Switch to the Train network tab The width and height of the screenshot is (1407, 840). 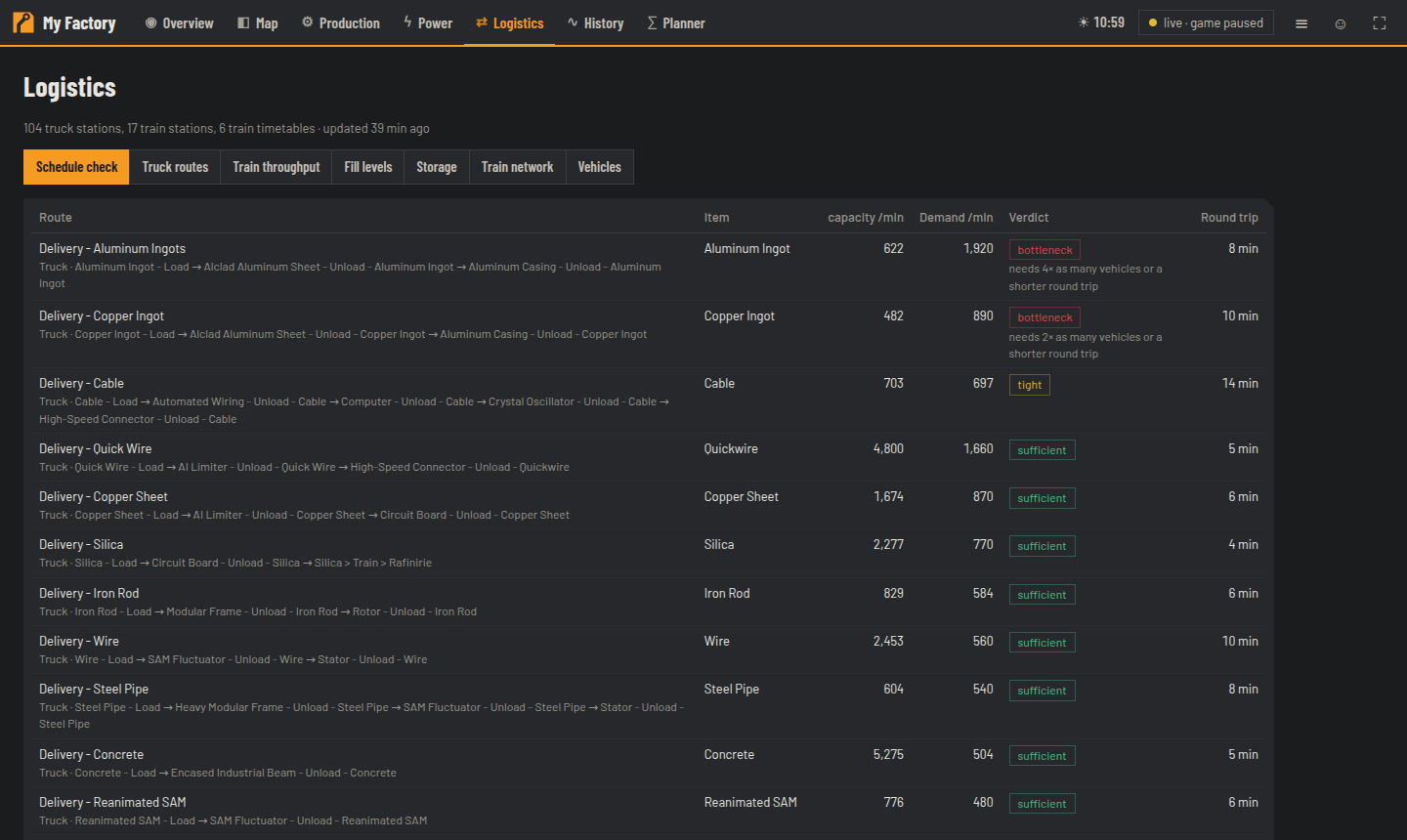click(x=517, y=167)
